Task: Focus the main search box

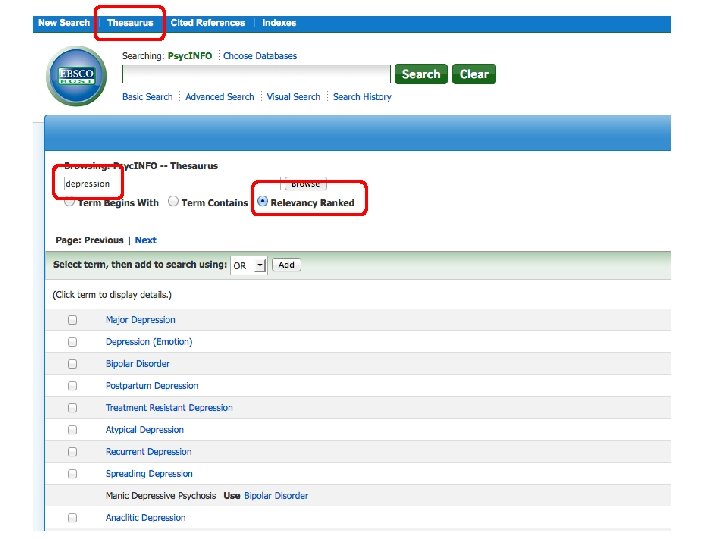Action: click(256, 74)
